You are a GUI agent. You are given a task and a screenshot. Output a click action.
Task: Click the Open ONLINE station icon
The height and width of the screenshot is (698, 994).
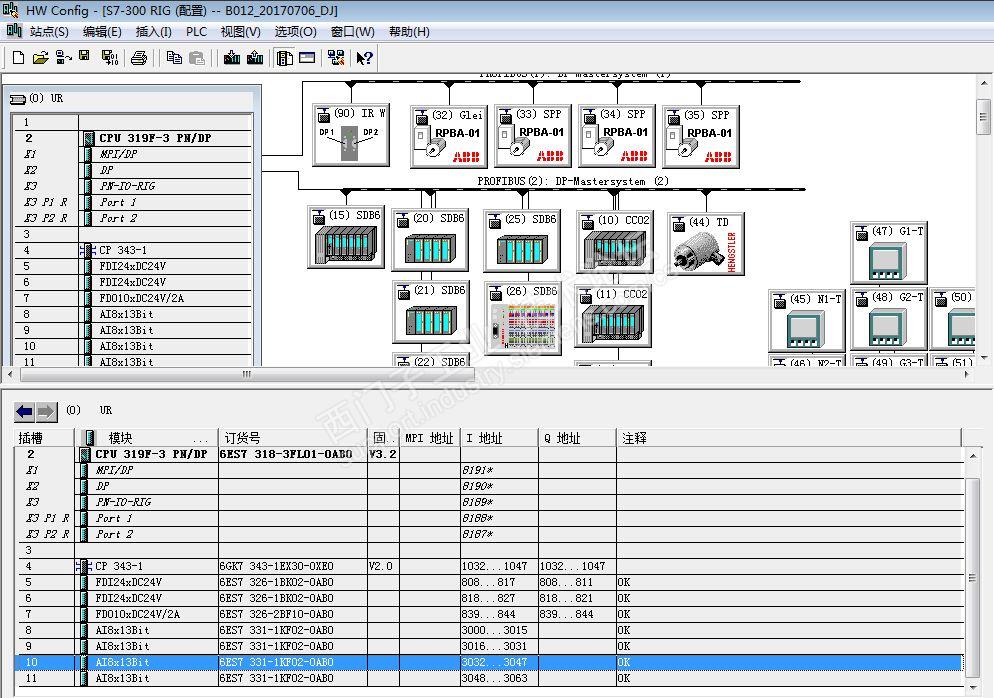(x=63, y=58)
